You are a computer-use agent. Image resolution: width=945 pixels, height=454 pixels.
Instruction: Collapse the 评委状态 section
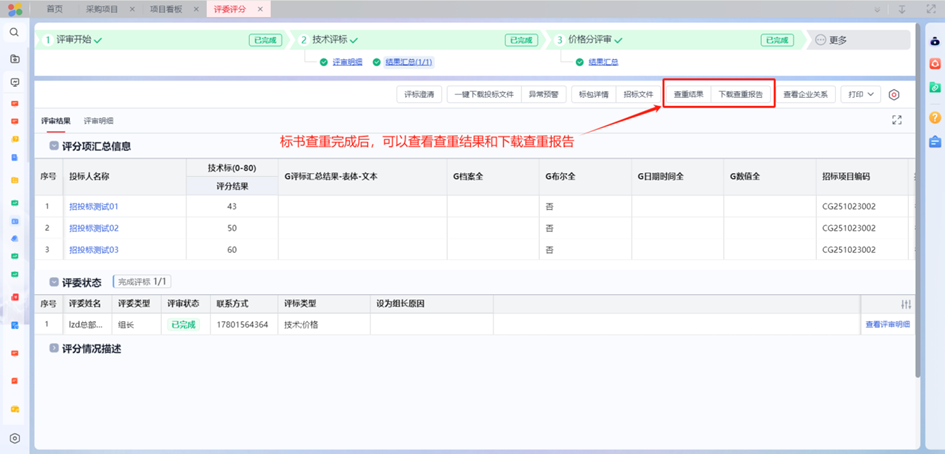tap(54, 282)
